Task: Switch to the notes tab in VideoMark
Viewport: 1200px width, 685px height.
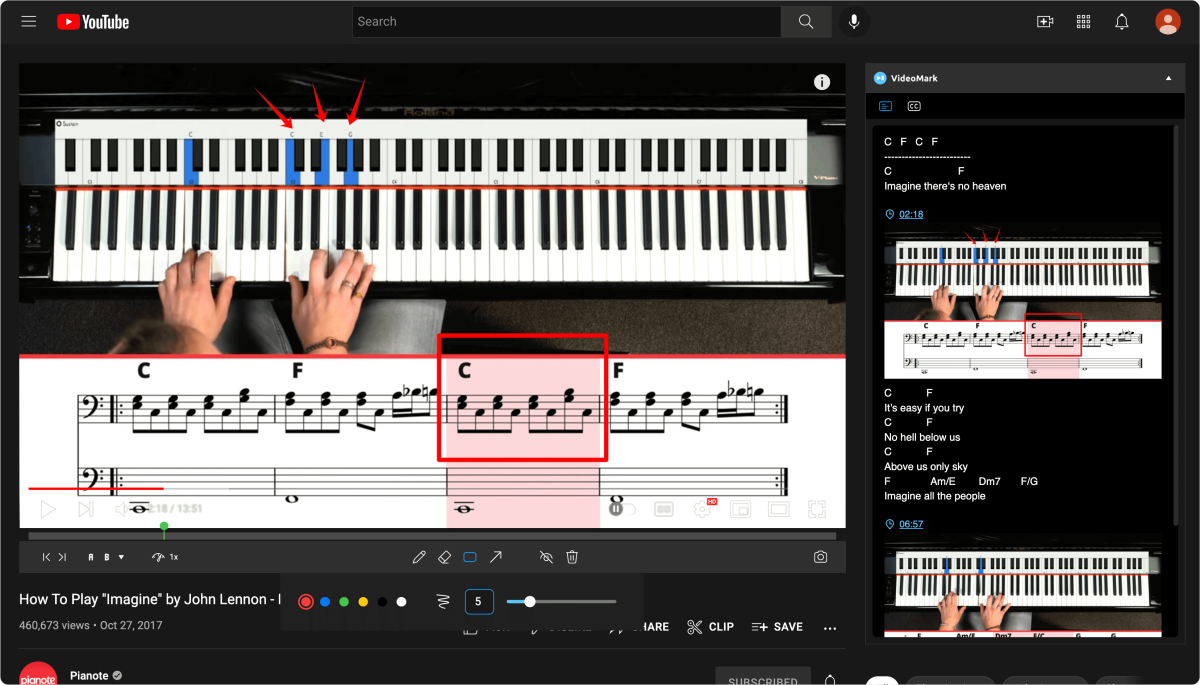Action: point(886,105)
